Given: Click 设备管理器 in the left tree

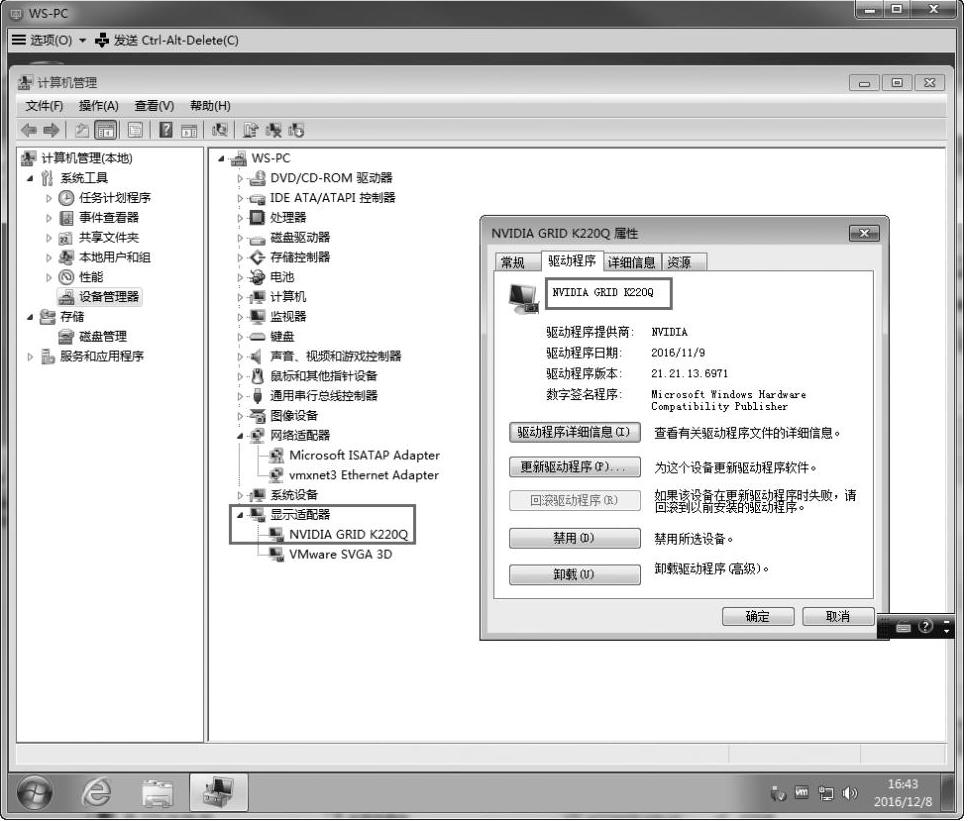Looking at the screenshot, I should click(109, 297).
